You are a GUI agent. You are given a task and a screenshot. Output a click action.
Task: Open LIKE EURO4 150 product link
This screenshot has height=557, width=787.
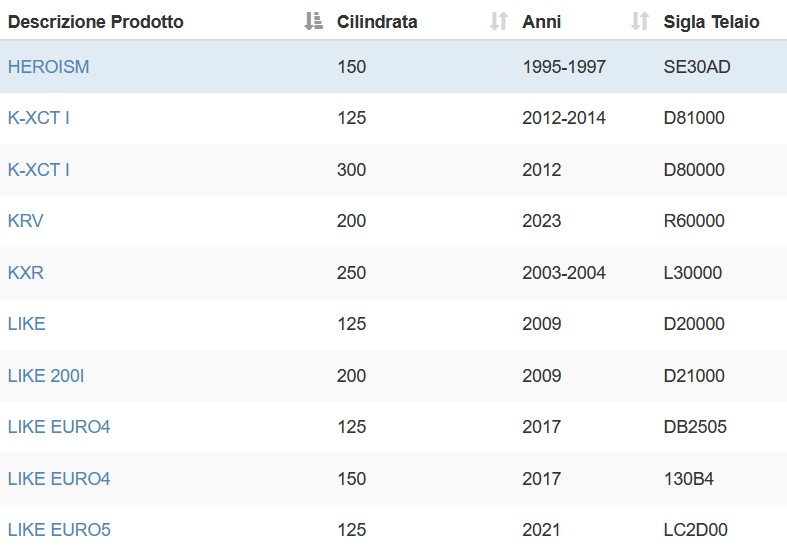click(x=59, y=479)
